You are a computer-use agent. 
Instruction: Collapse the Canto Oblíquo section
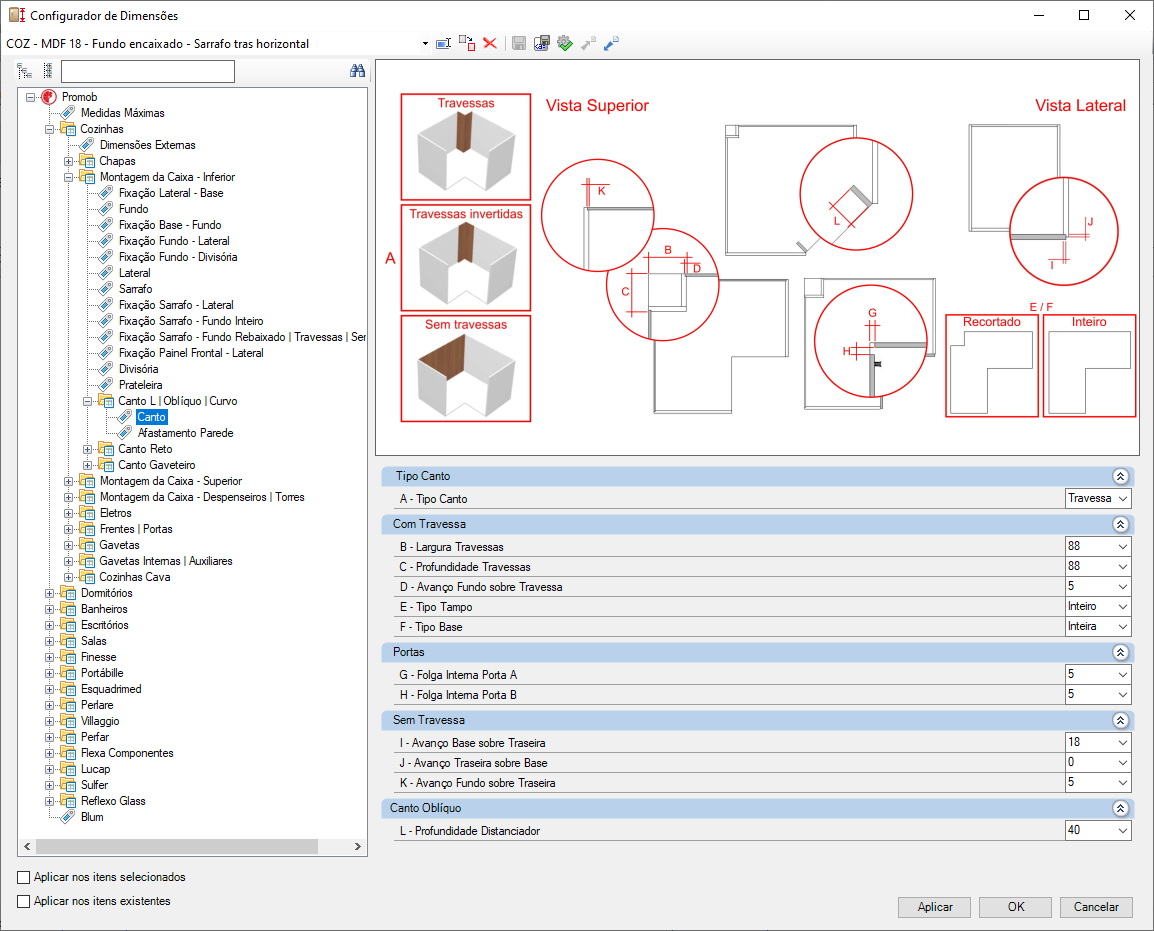click(1120, 808)
